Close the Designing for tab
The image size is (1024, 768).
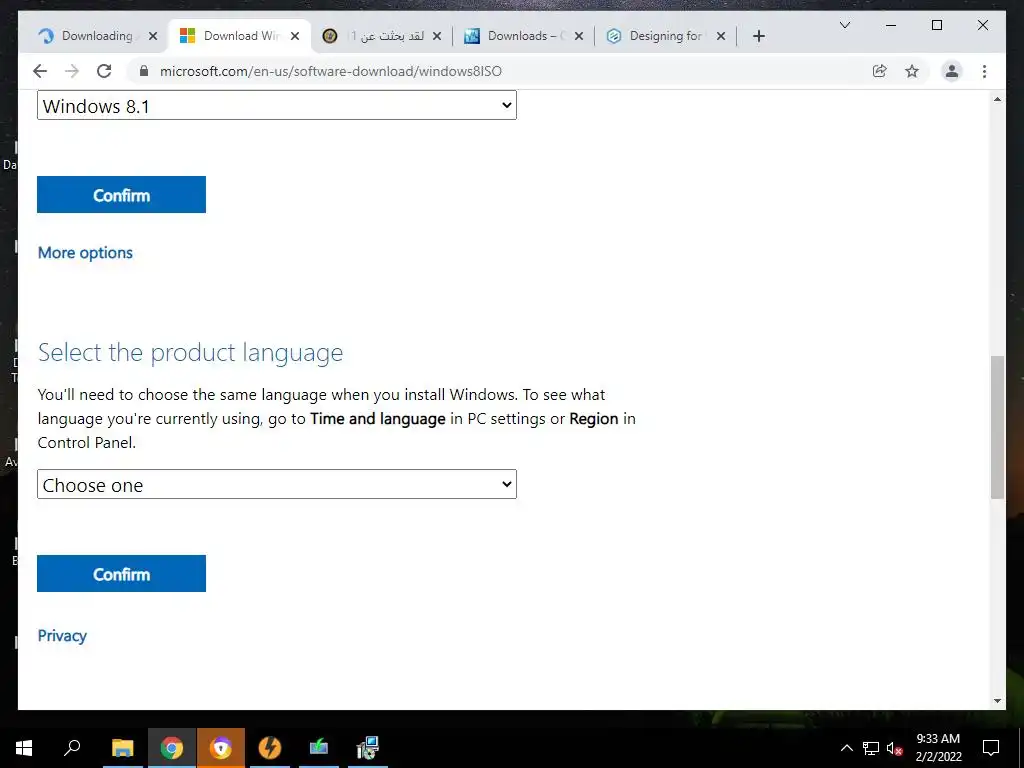tap(721, 36)
